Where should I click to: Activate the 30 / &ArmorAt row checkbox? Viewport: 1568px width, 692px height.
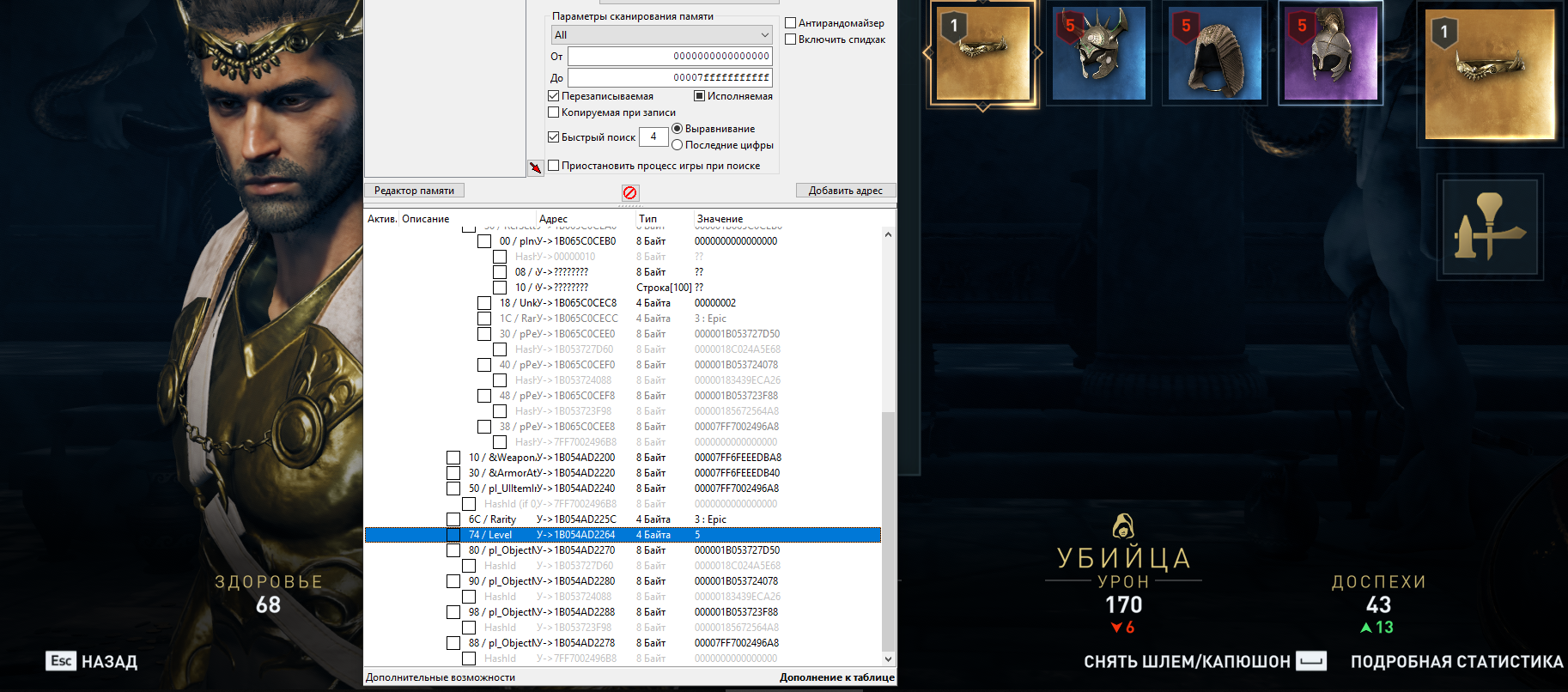(453, 473)
